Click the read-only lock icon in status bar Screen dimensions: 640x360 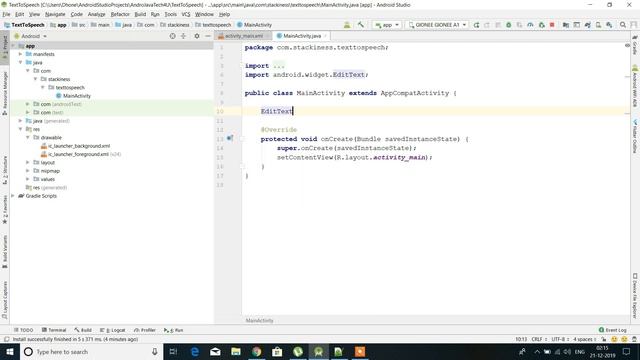[604, 339]
